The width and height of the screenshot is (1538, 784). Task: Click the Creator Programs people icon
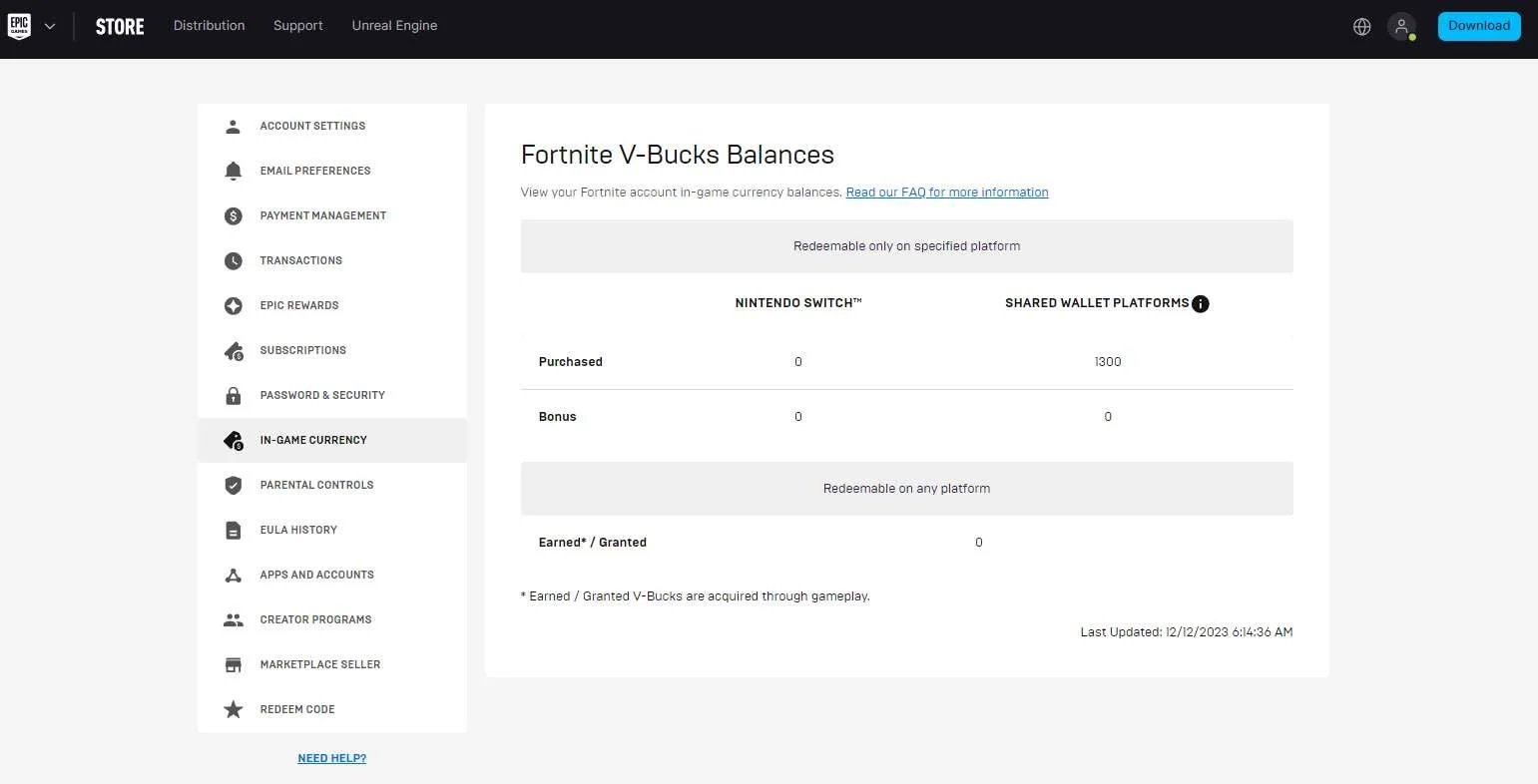(x=234, y=620)
